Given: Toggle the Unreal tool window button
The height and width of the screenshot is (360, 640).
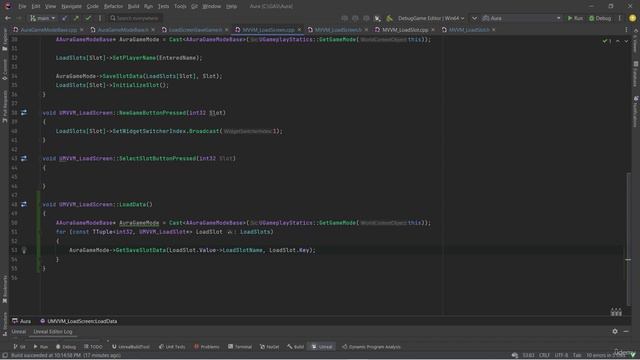Looking at the screenshot, I should (x=322, y=347).
